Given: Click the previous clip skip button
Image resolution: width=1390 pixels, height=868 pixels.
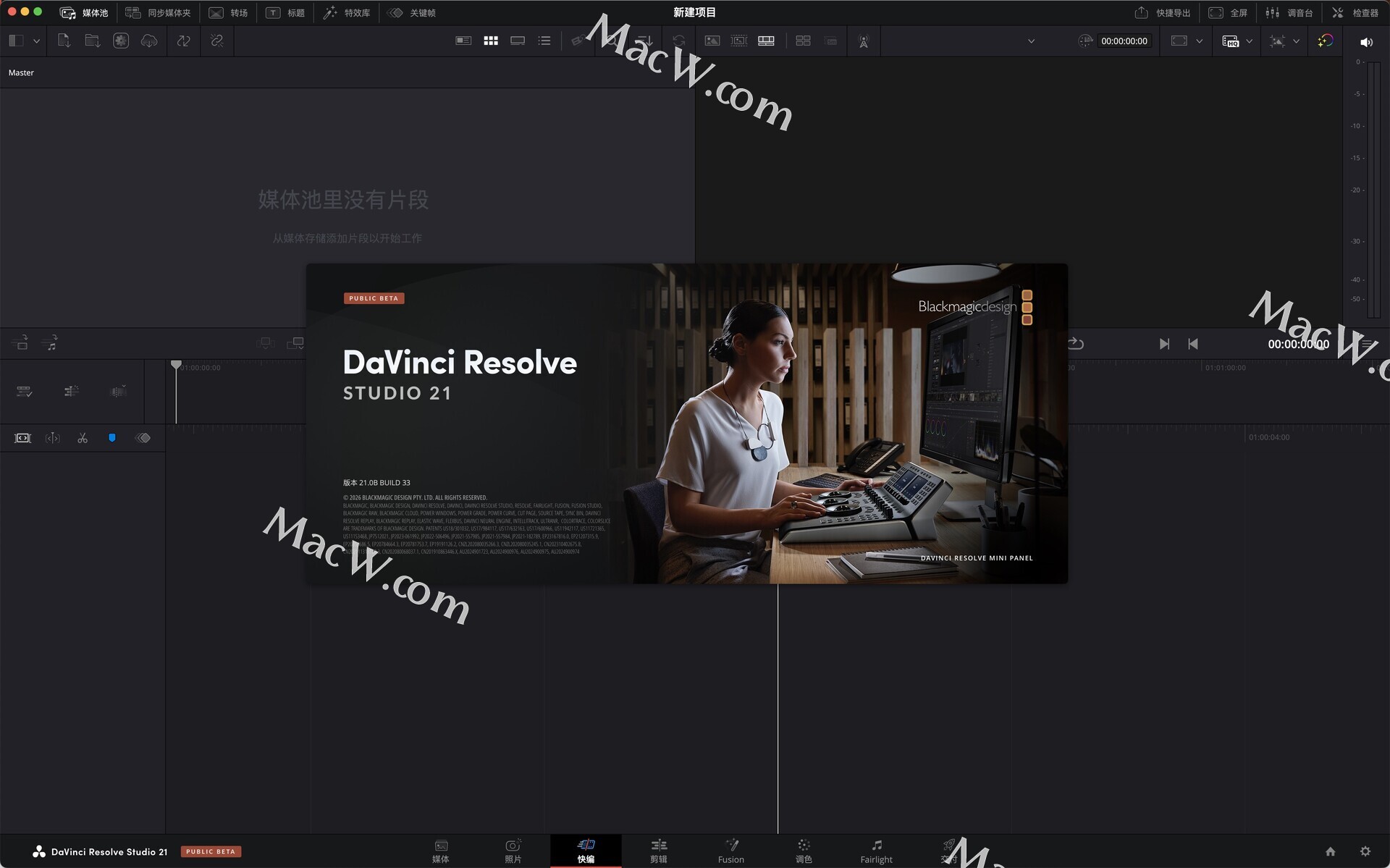Looking at the screenshot, I should (x=1193, y=344).
